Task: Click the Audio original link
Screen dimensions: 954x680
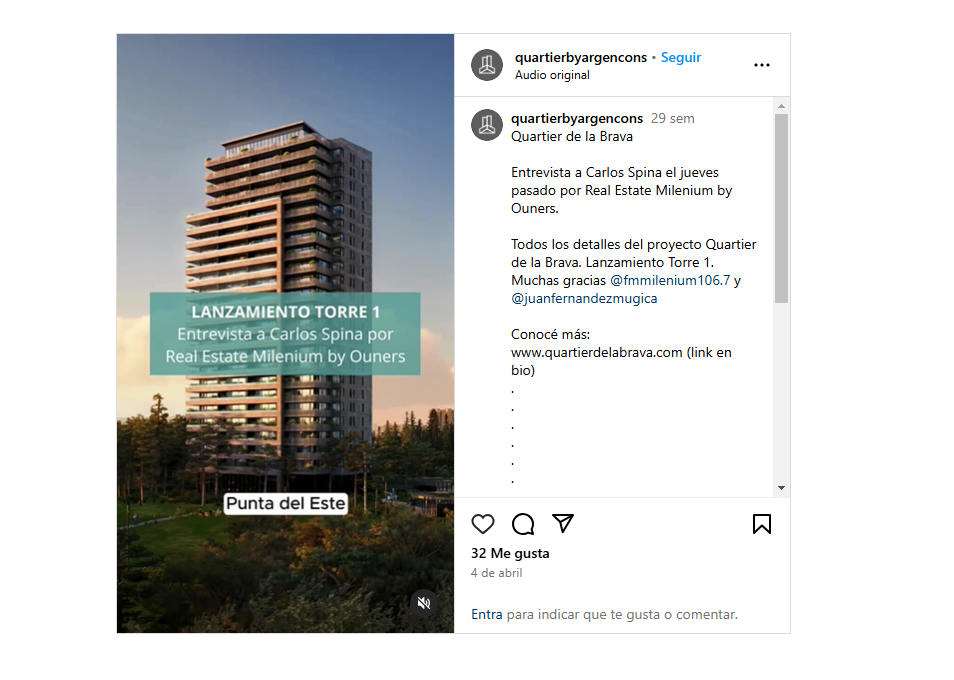Action: [552, 75]
